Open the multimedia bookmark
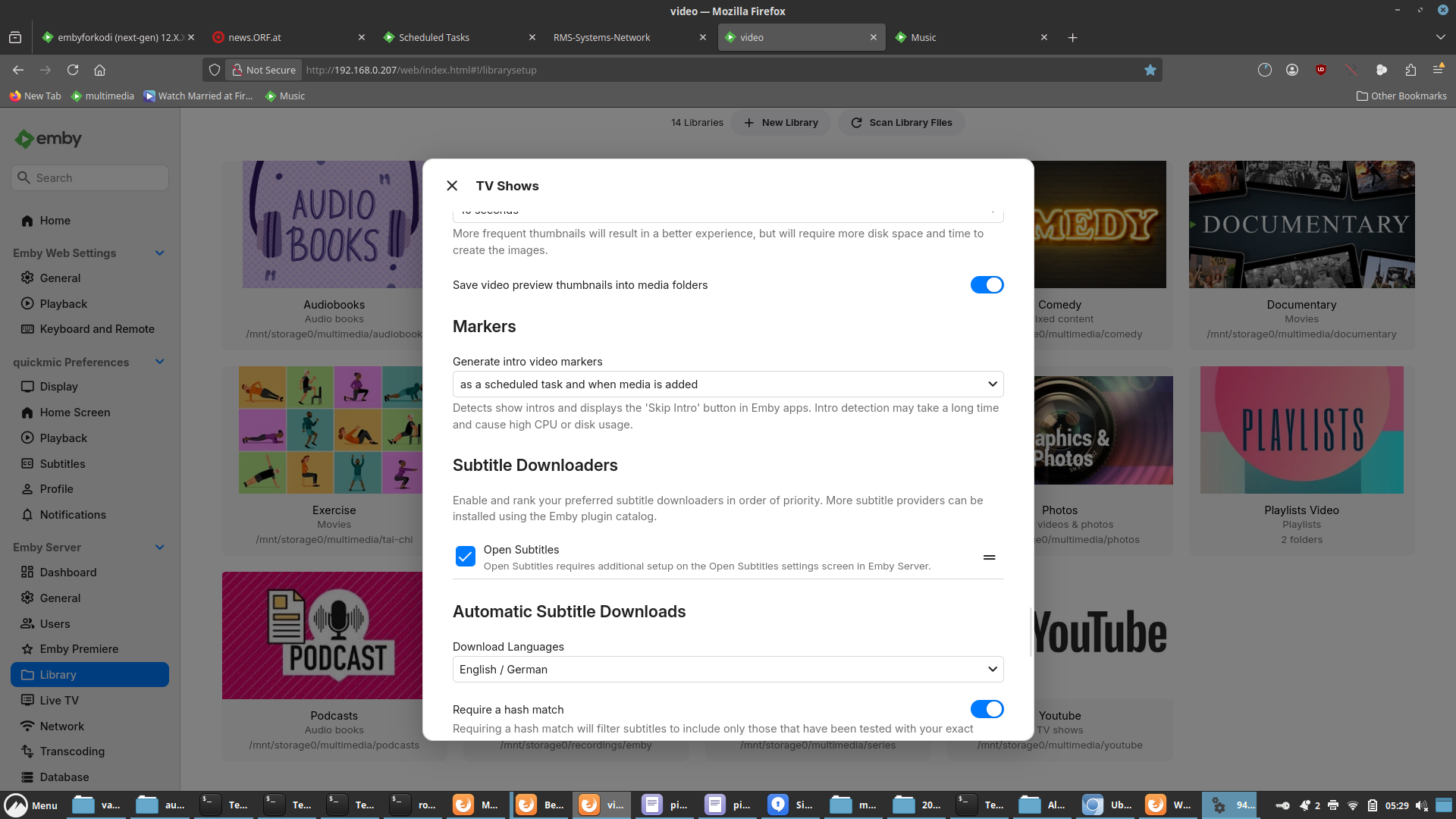The image size is (1456, 819). click(102, 96)
